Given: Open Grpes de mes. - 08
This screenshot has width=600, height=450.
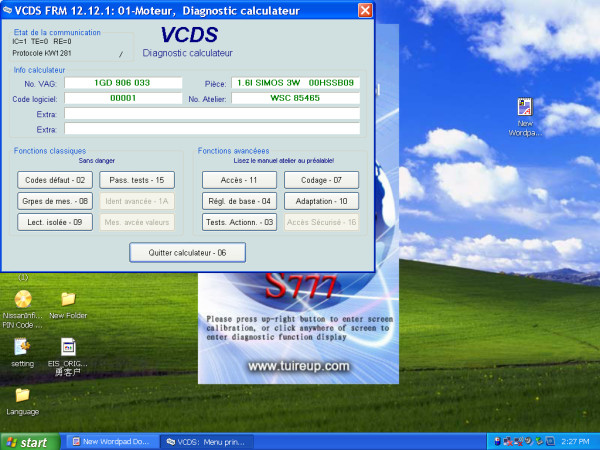Looking at the screenshot, I should pyautogui.click(x=55, y=201).
